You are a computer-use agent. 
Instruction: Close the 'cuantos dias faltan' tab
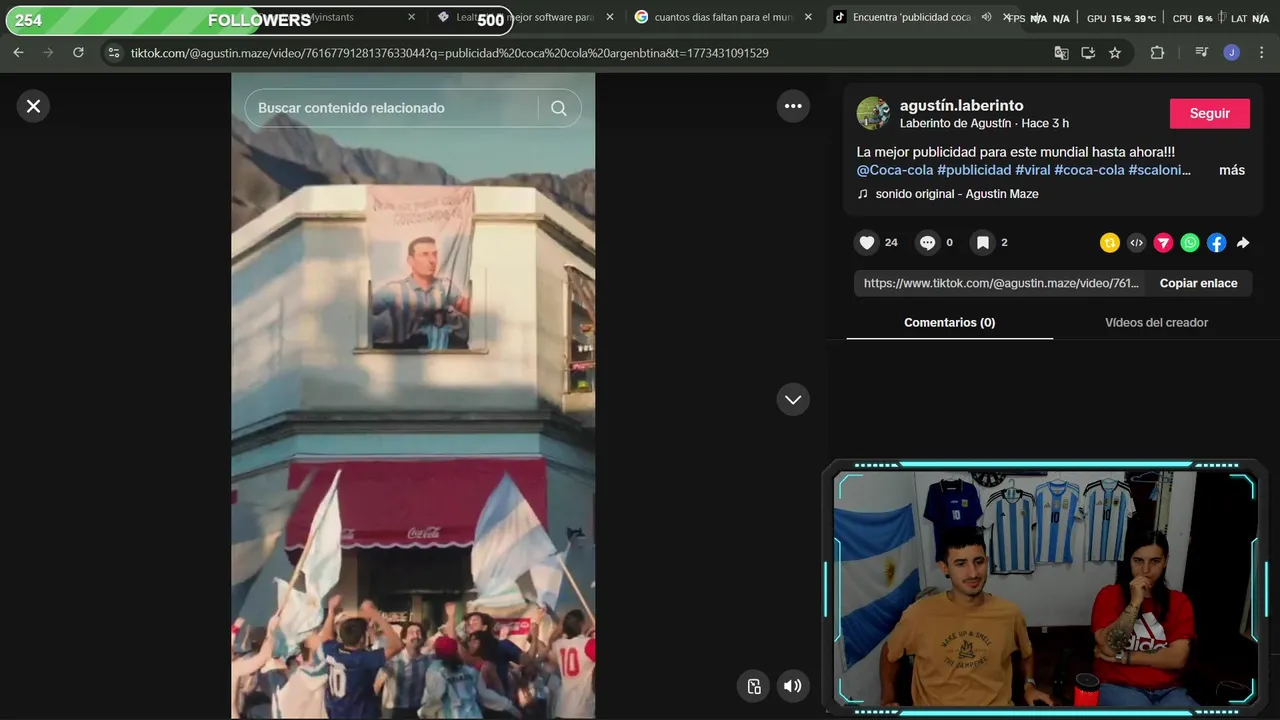(x=808, y=17)
